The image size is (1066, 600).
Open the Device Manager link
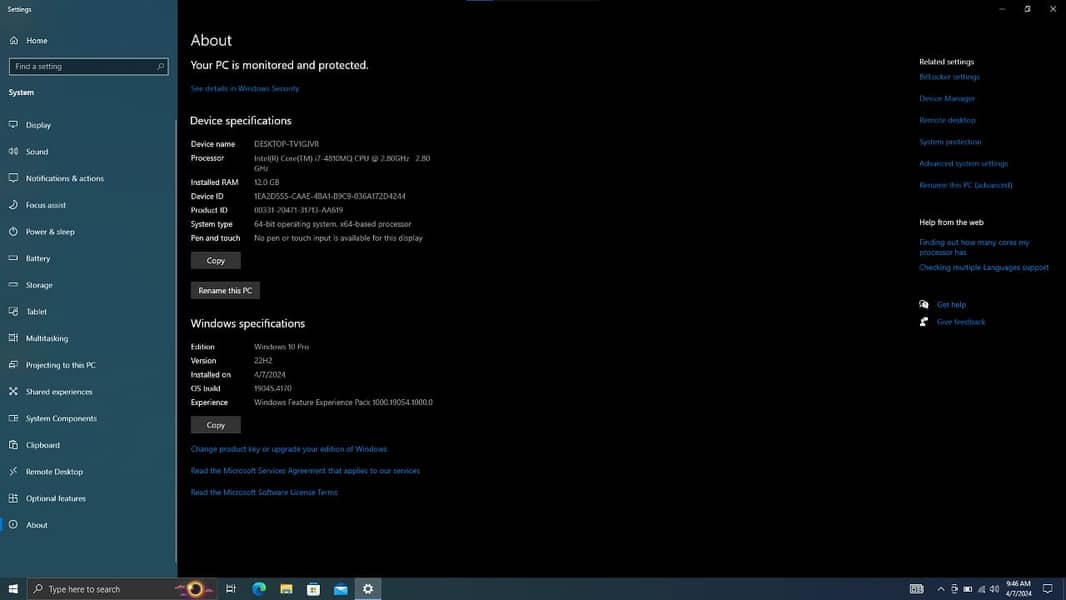[x=947, y=99]
